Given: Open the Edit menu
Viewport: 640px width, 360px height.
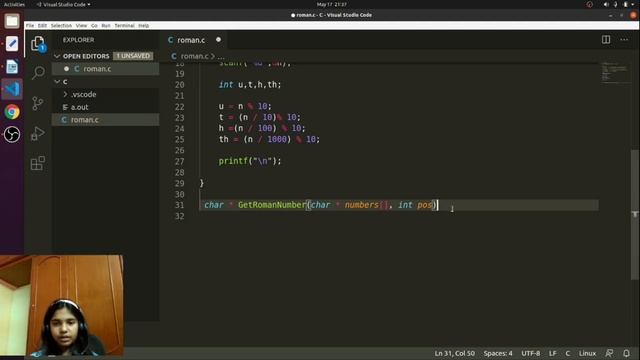Looking at the screenshot, I should coord(42,25).
